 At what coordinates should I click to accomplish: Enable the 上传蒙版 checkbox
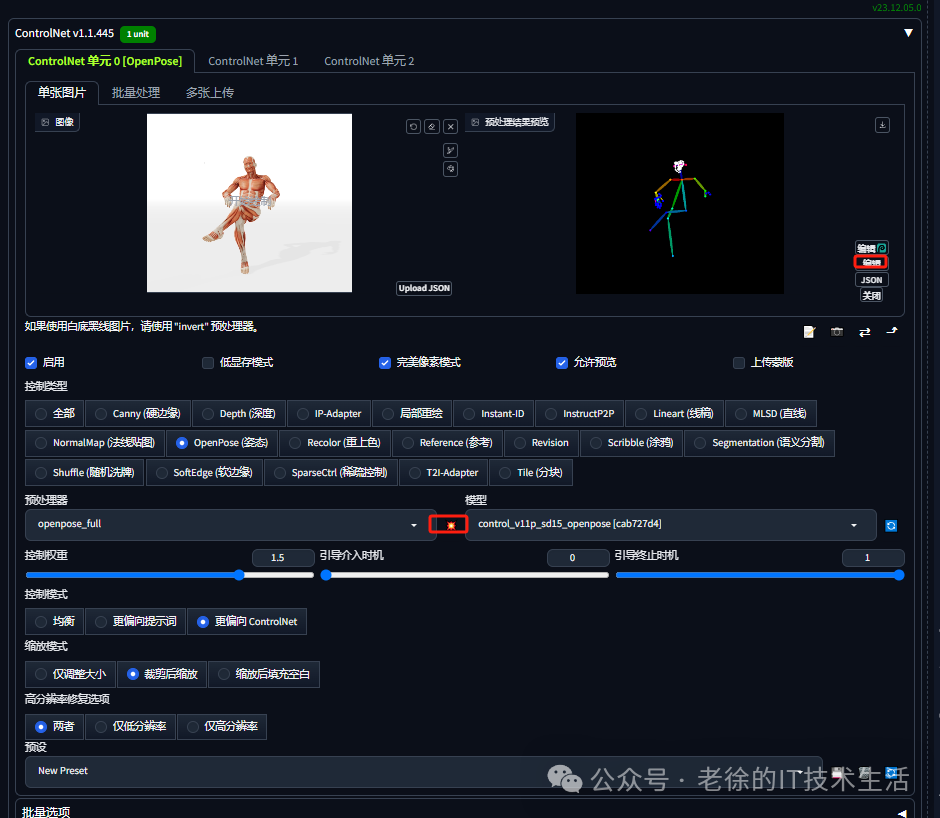click(x=739, y=363)
